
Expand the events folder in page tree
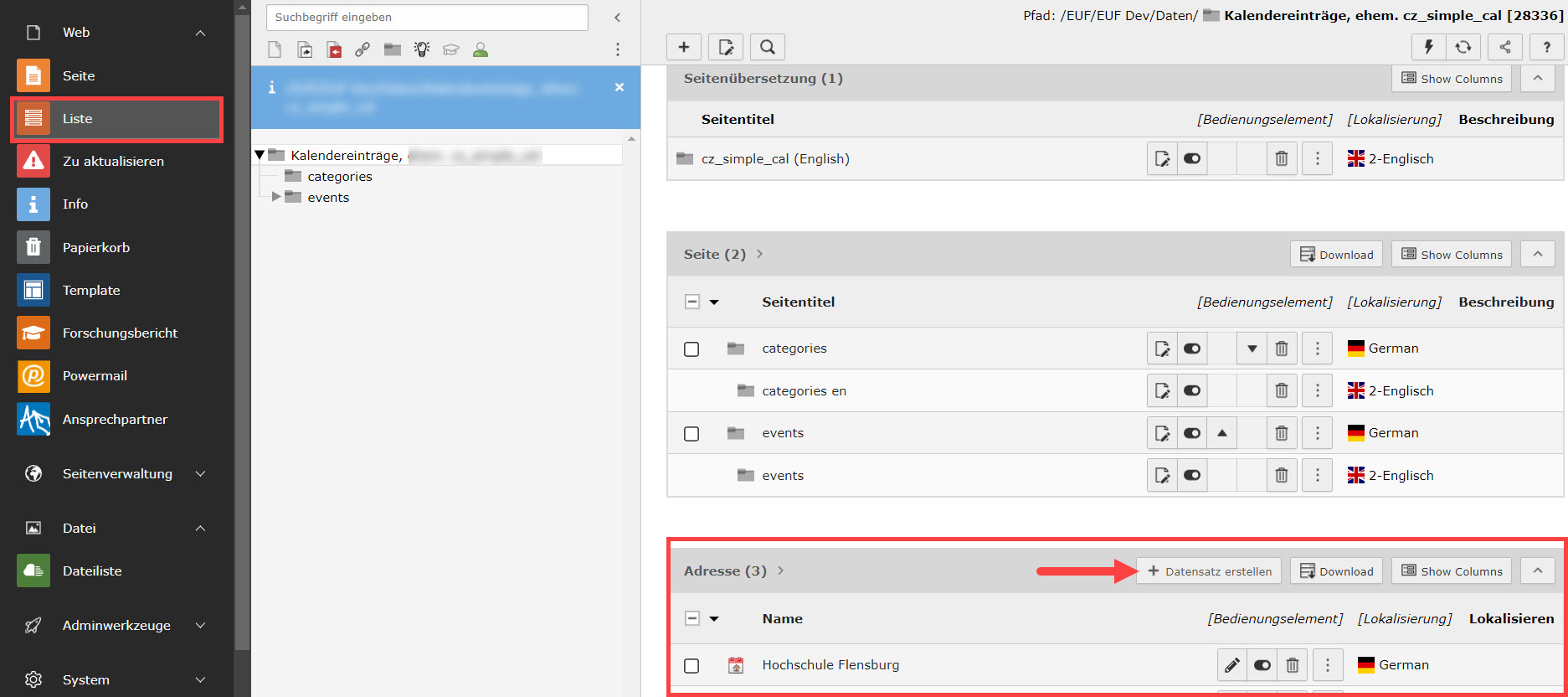276,197
